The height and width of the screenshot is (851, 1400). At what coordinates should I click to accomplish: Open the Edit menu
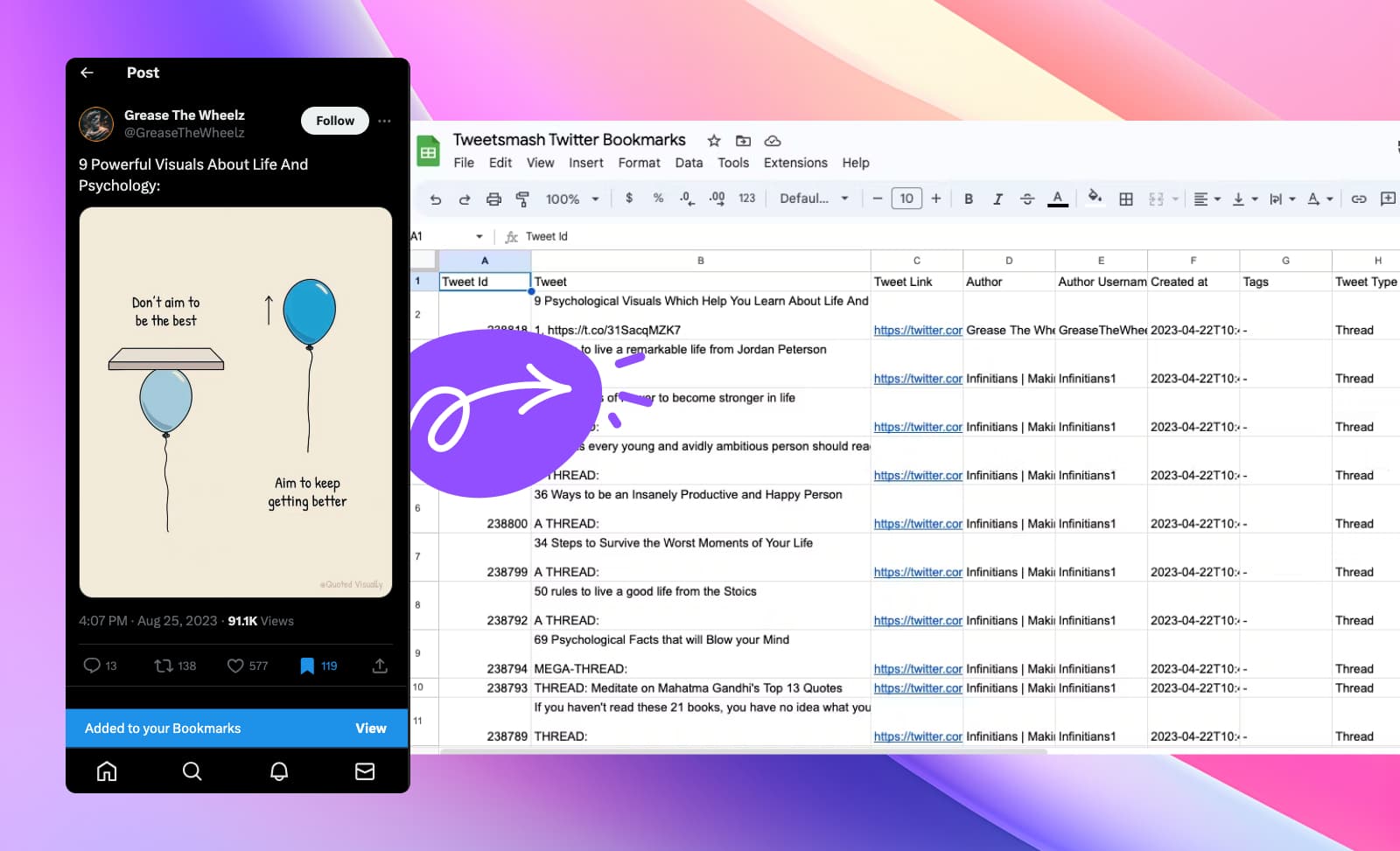point(500,163)
